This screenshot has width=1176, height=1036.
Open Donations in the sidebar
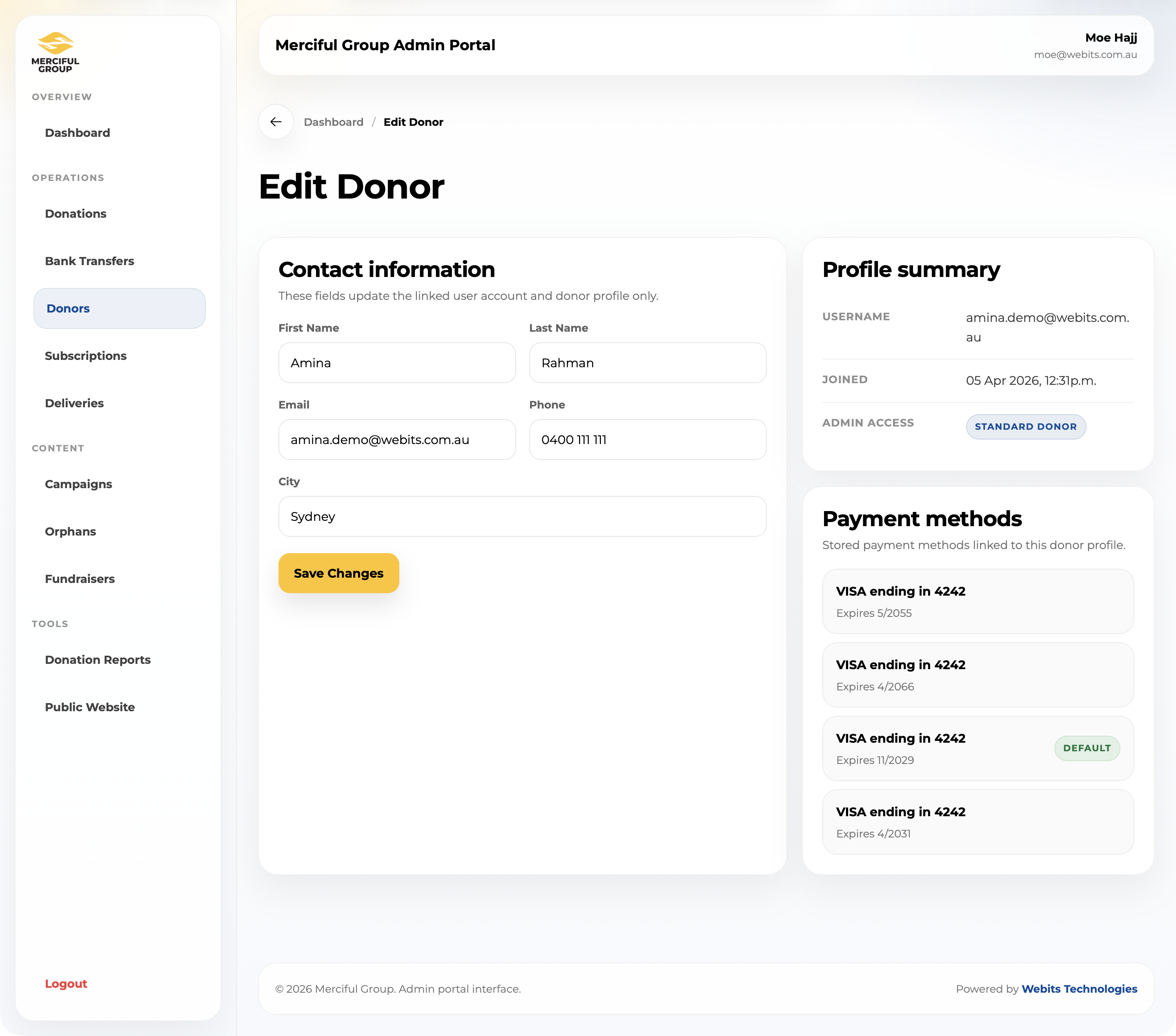coord(76,214)
